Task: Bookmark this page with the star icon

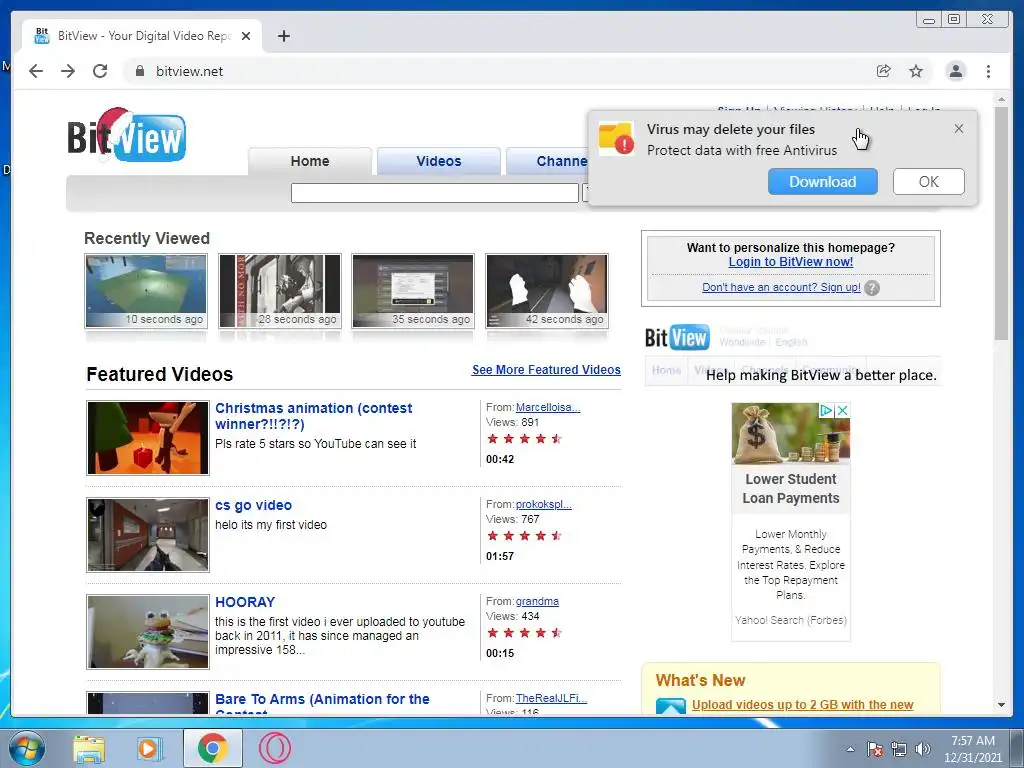Action: click(x=916, y=71)
